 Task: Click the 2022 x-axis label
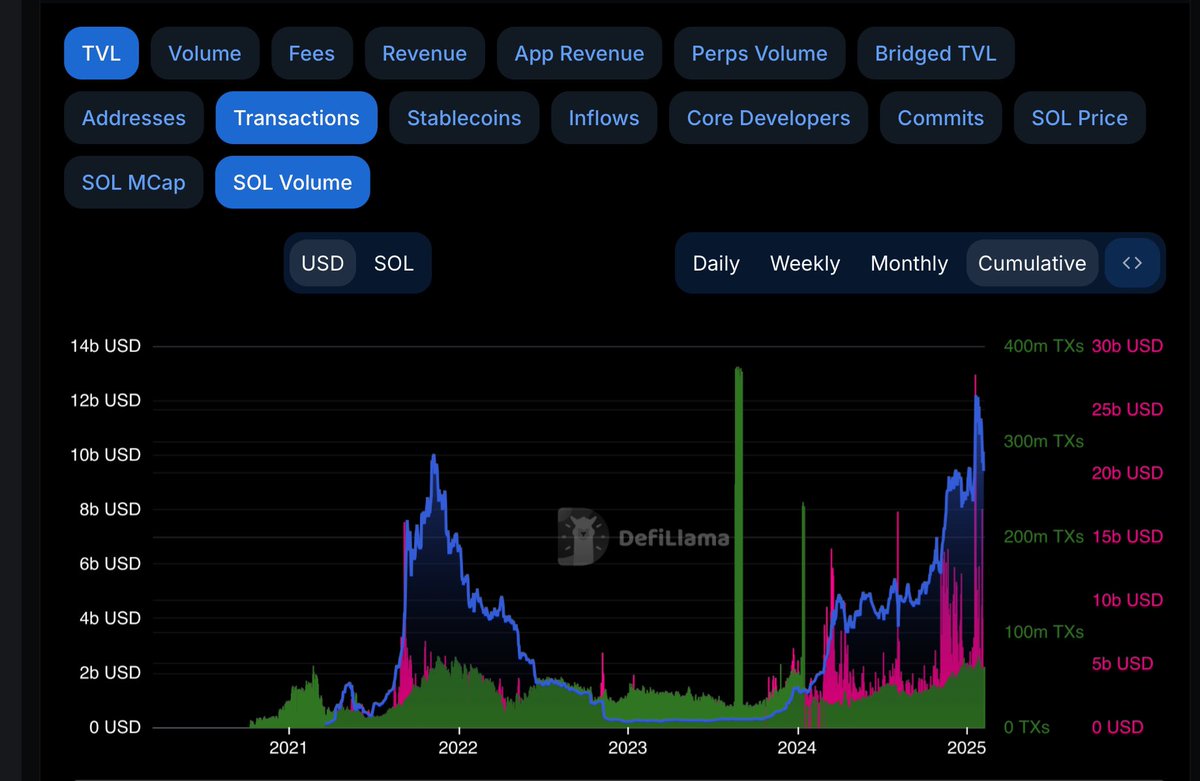tap(458, 747)
